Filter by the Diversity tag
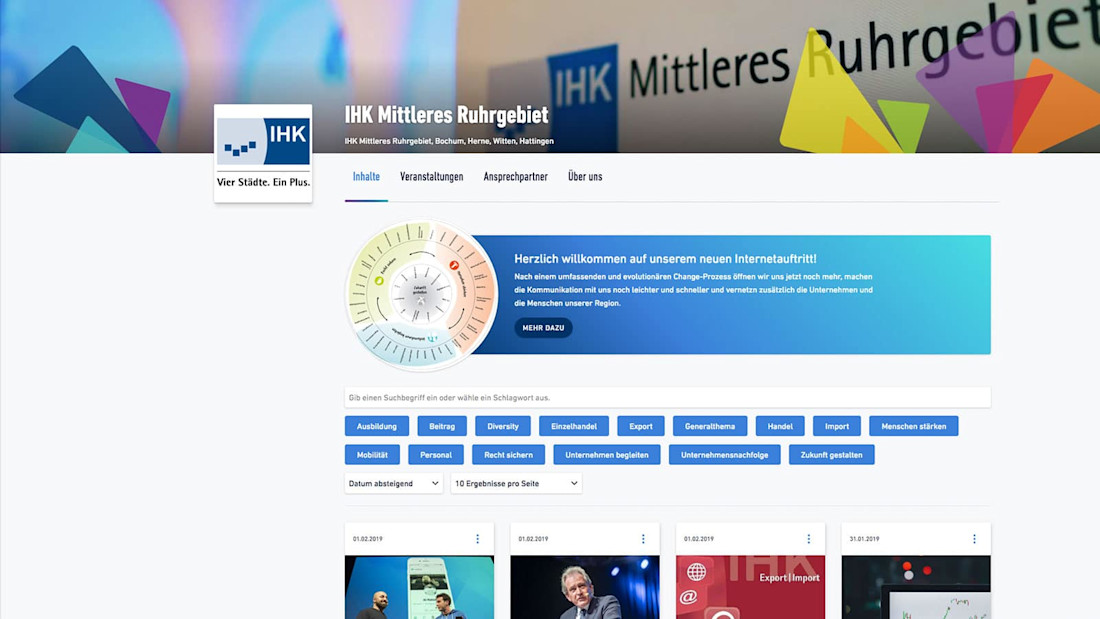 503,426
